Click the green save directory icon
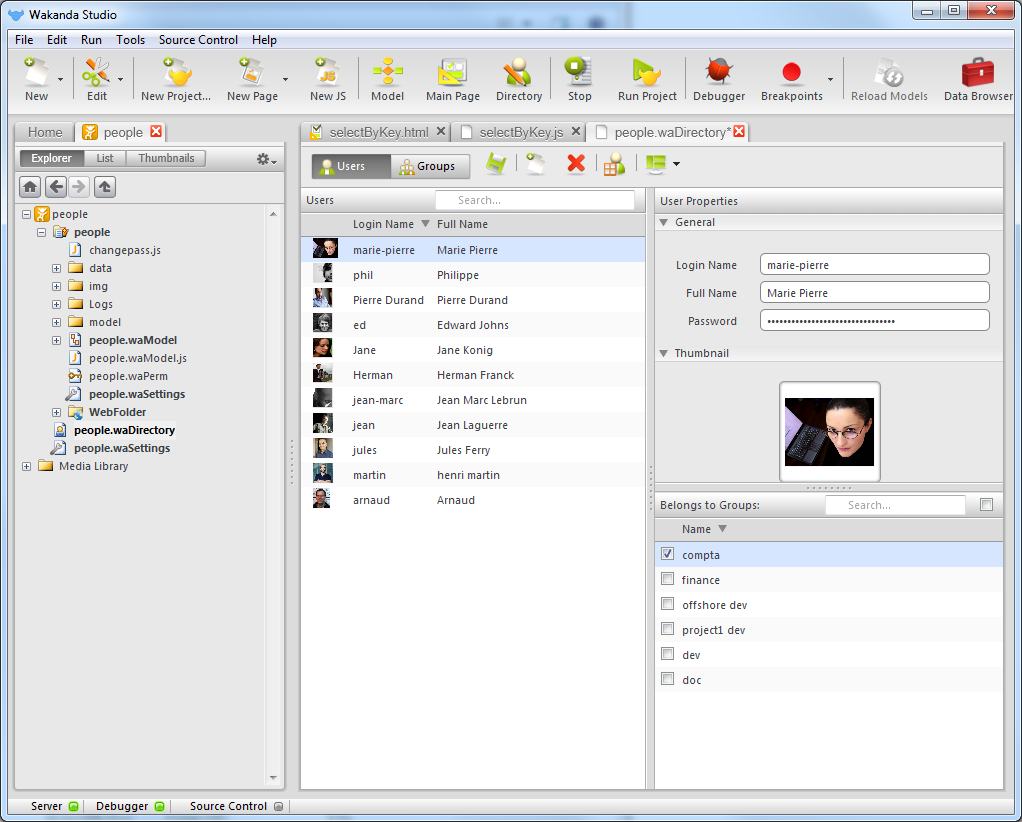The image size is (1022, 822). (496, 164)
